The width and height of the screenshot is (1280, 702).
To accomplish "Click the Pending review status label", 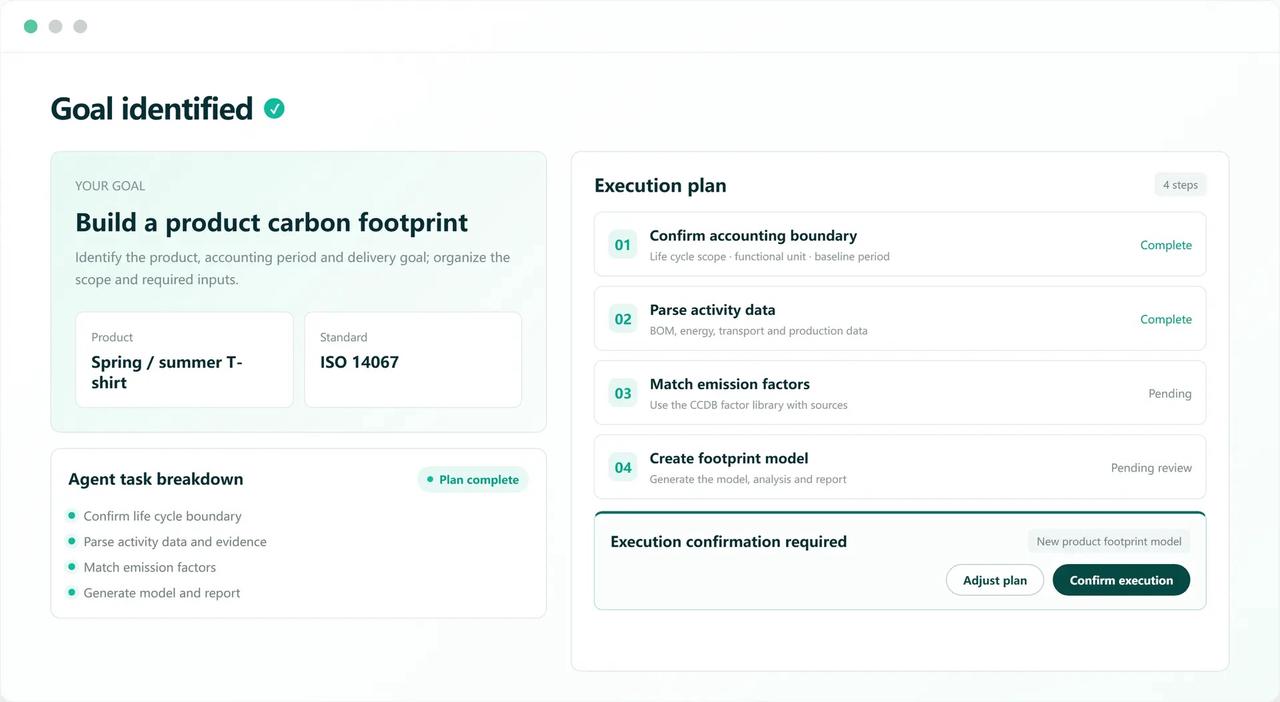I will (1151, 467).
